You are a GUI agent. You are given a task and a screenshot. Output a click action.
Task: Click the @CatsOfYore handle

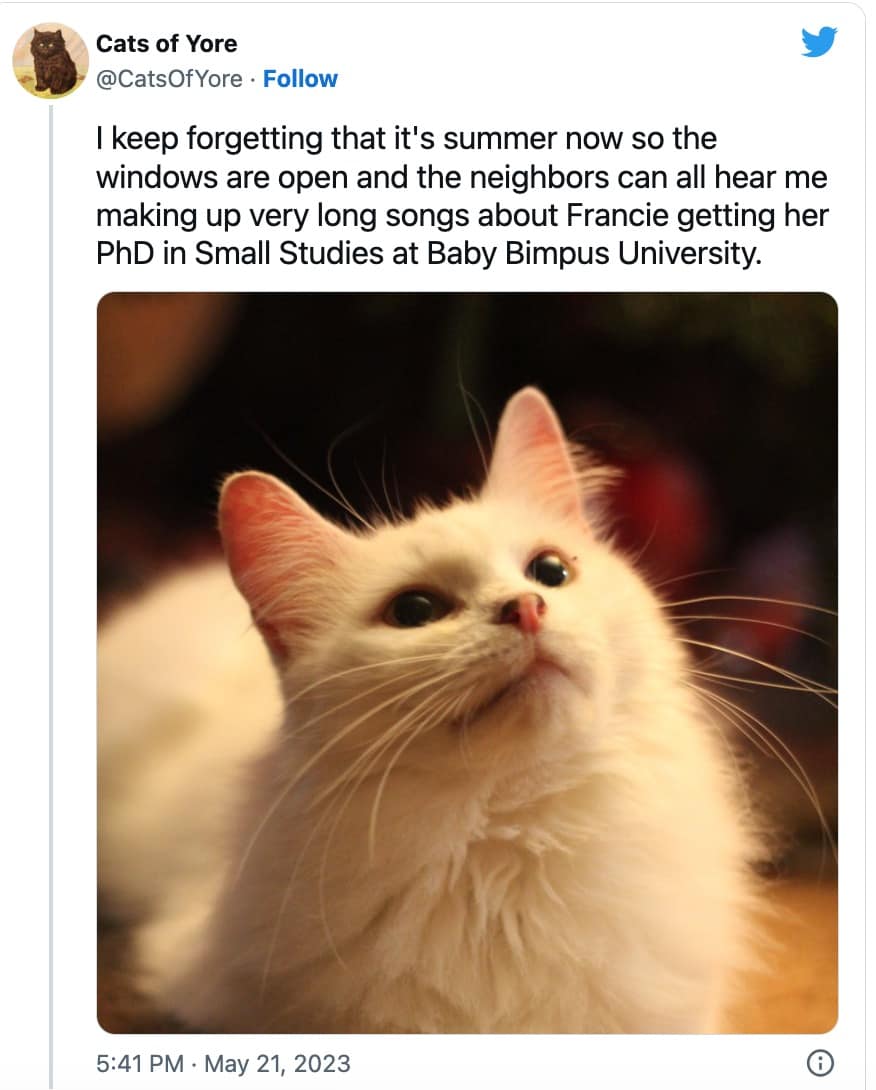[169, 79]
